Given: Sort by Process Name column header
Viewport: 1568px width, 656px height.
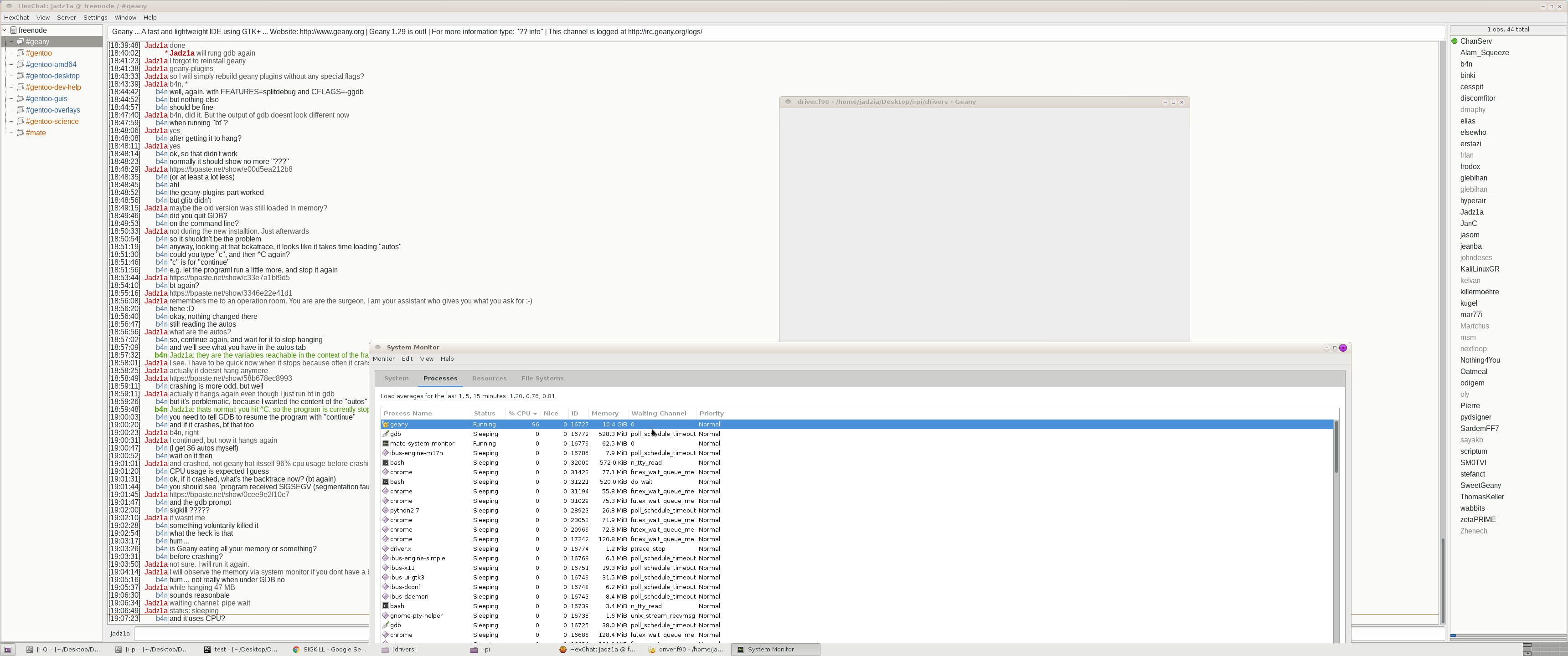Looking at the screenshot, I should 426,414.
